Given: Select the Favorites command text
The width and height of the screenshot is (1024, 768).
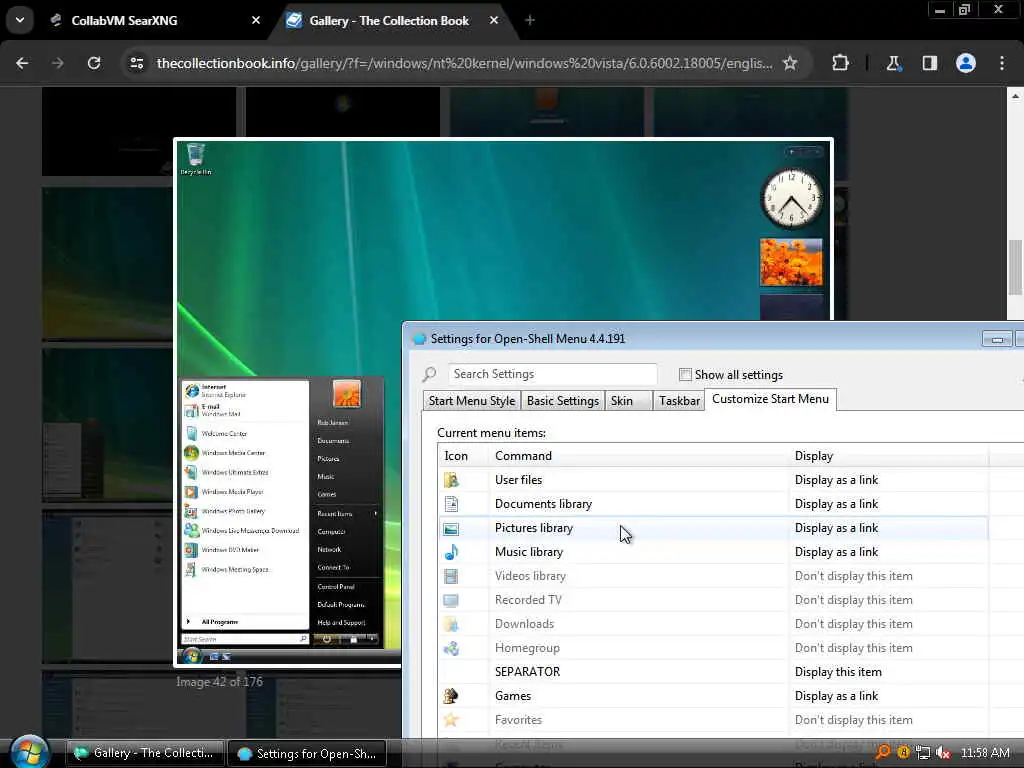Looking at the screenshot, I should [x=518, y=720].
